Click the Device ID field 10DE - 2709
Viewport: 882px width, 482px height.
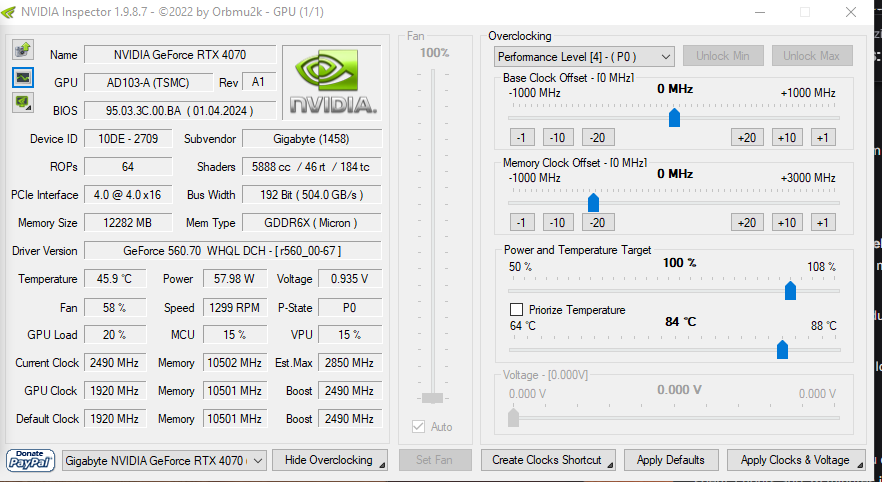[x=128, y=138]
